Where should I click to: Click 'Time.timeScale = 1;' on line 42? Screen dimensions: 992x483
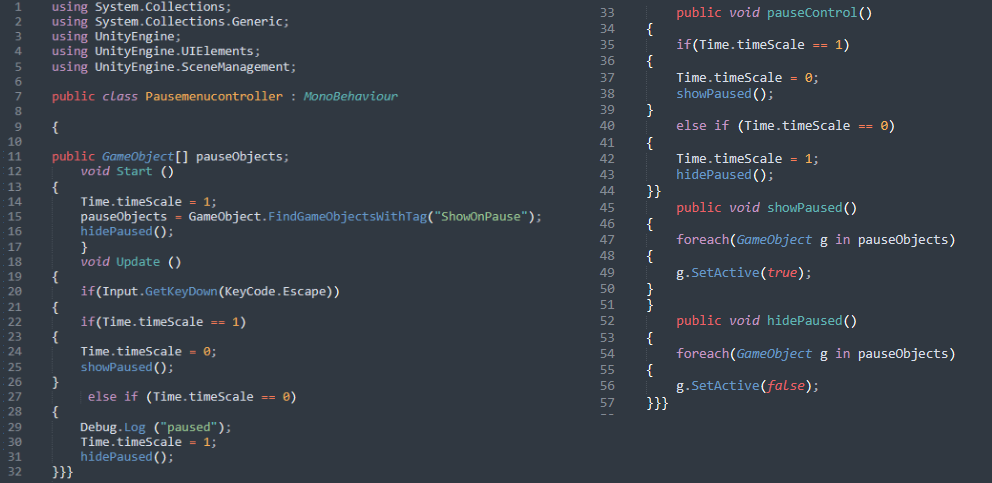[x=747, y=158]
